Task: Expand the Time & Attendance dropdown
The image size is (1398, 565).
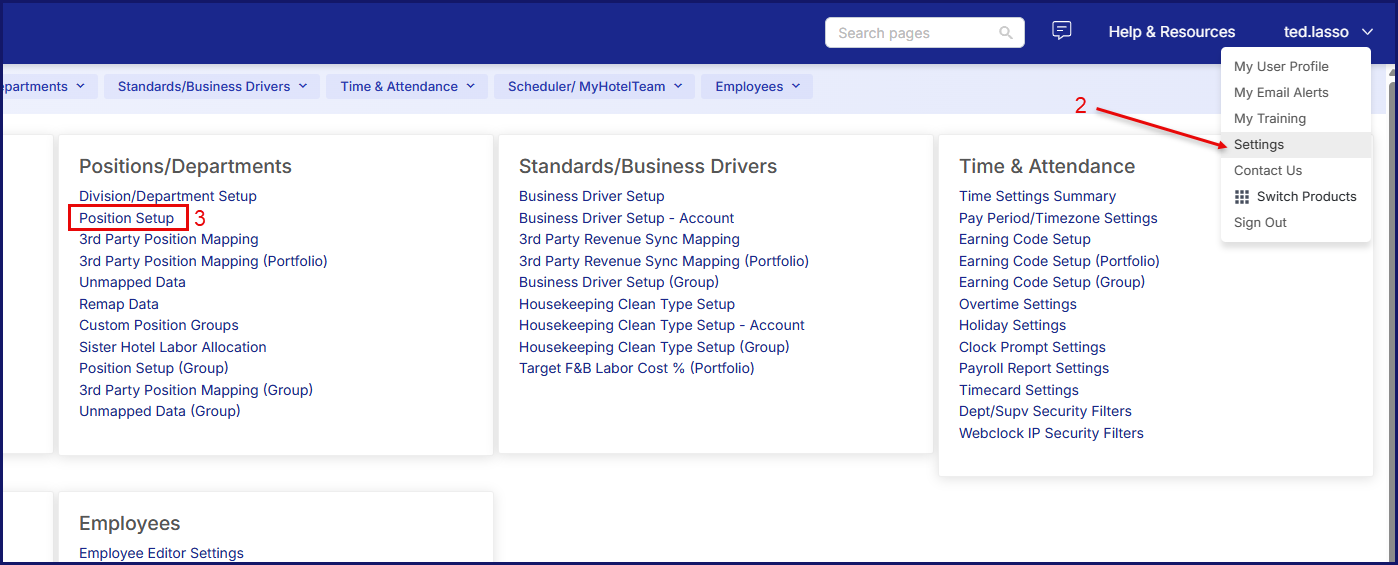Action: 407,87
